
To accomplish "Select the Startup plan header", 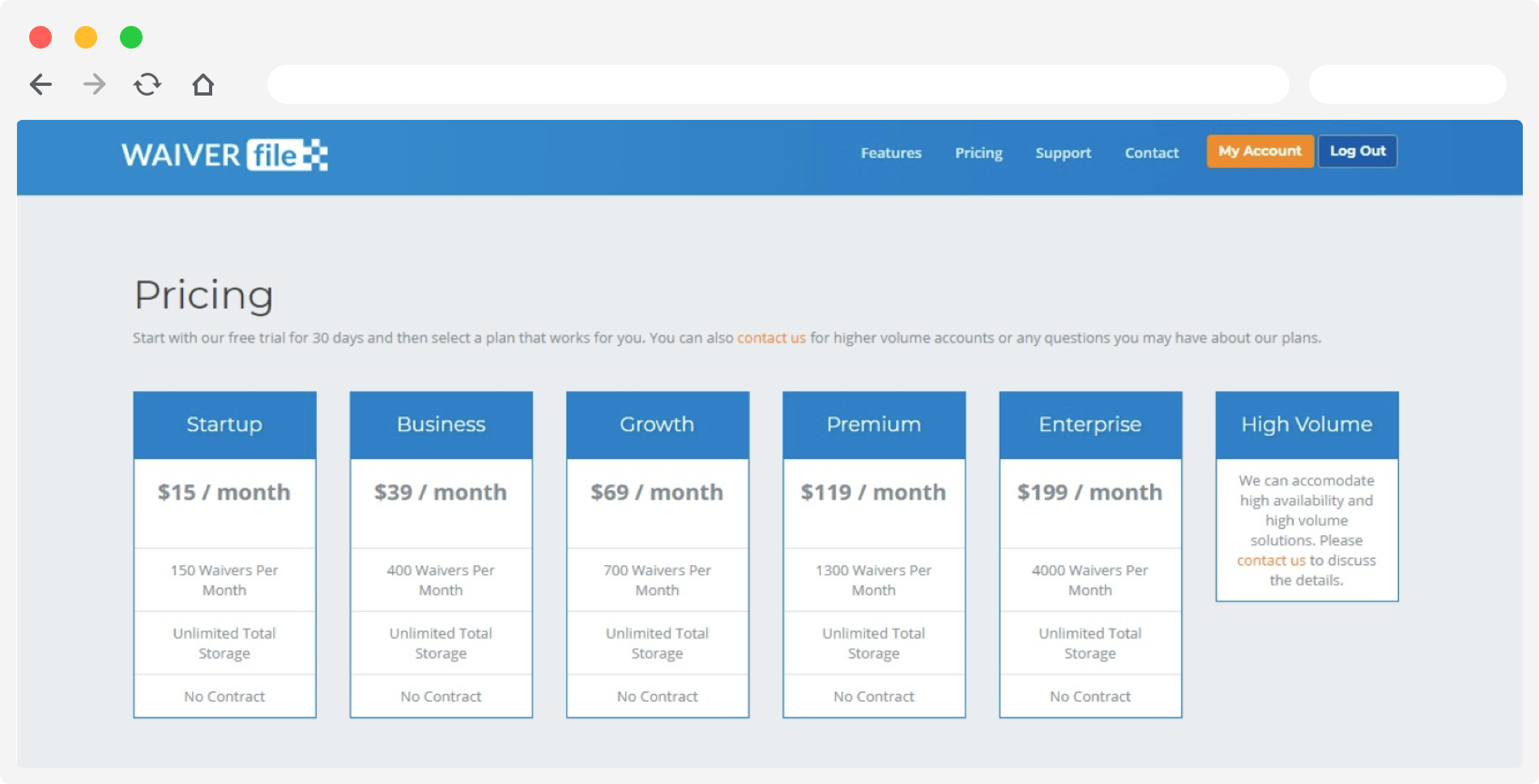I will [224, 424].
